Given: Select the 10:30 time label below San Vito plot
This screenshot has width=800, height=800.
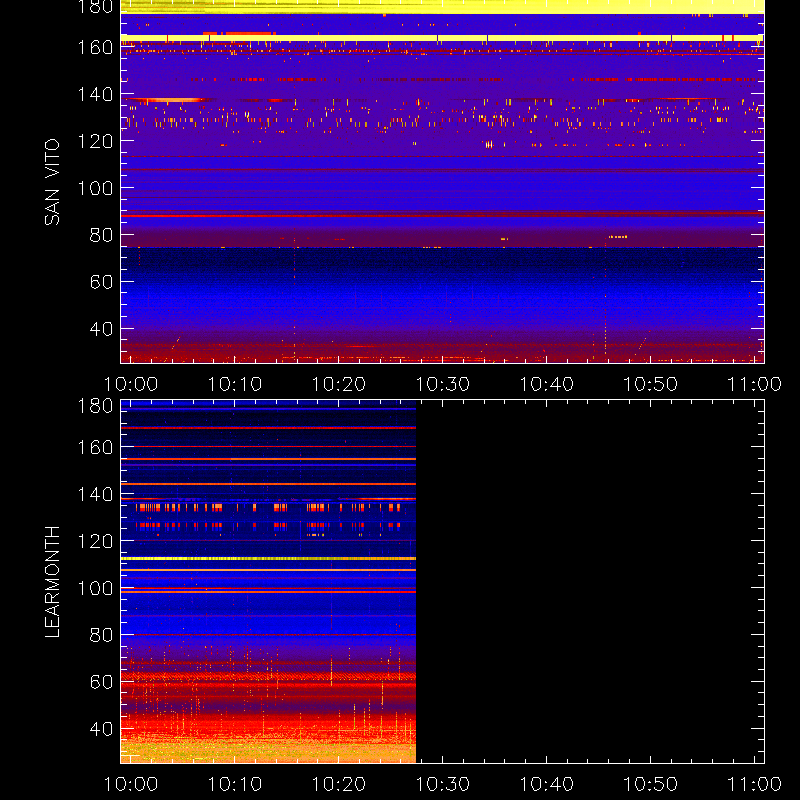Looking at the screenshot, I should (442, 384).
